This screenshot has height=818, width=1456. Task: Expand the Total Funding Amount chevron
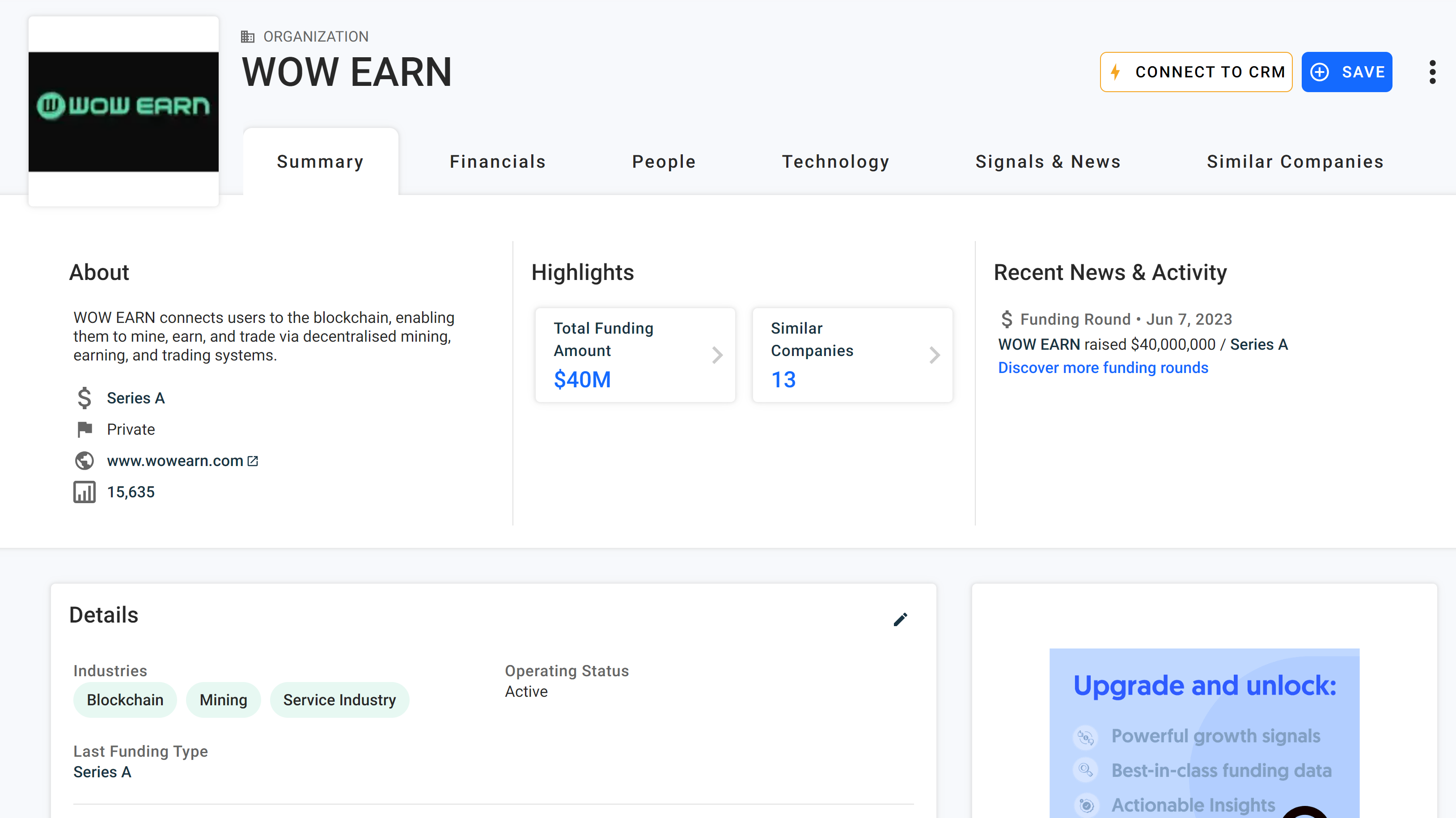717,355
